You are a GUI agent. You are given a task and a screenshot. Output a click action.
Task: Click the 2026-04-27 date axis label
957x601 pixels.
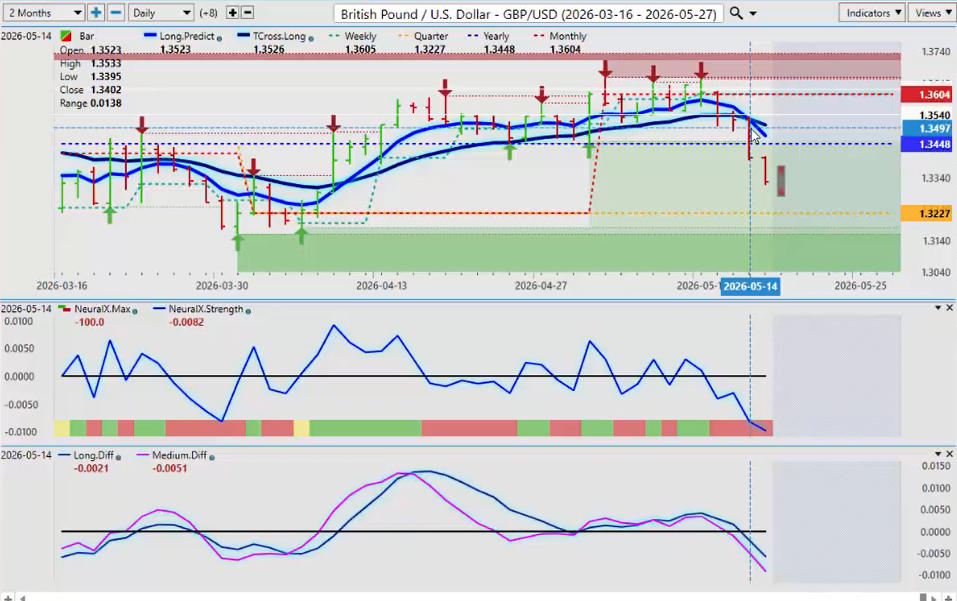[x=541, y=286]
